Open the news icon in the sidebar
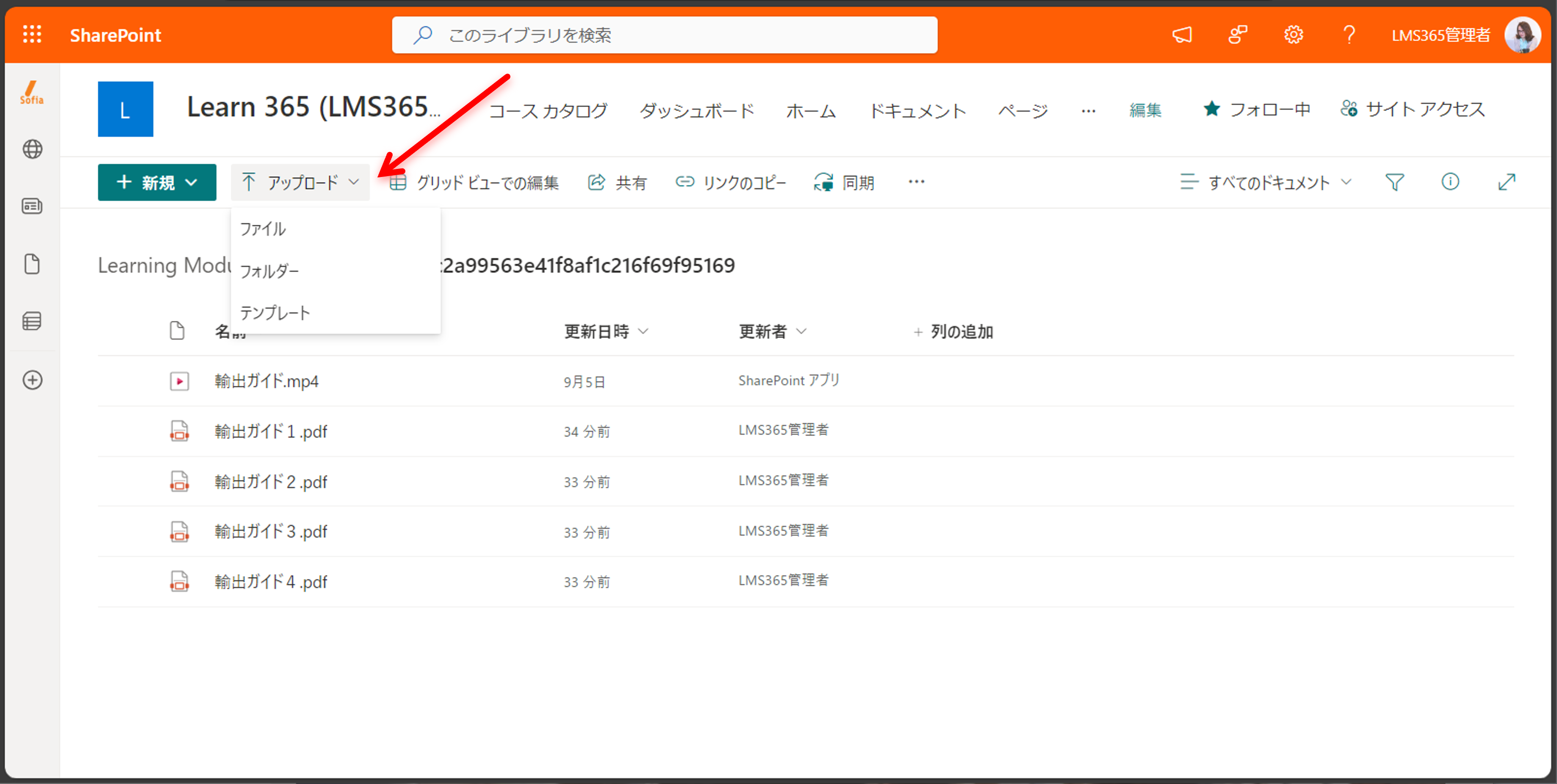The image size is (1557, 784). pyautogui.click(x=32, y=206)
